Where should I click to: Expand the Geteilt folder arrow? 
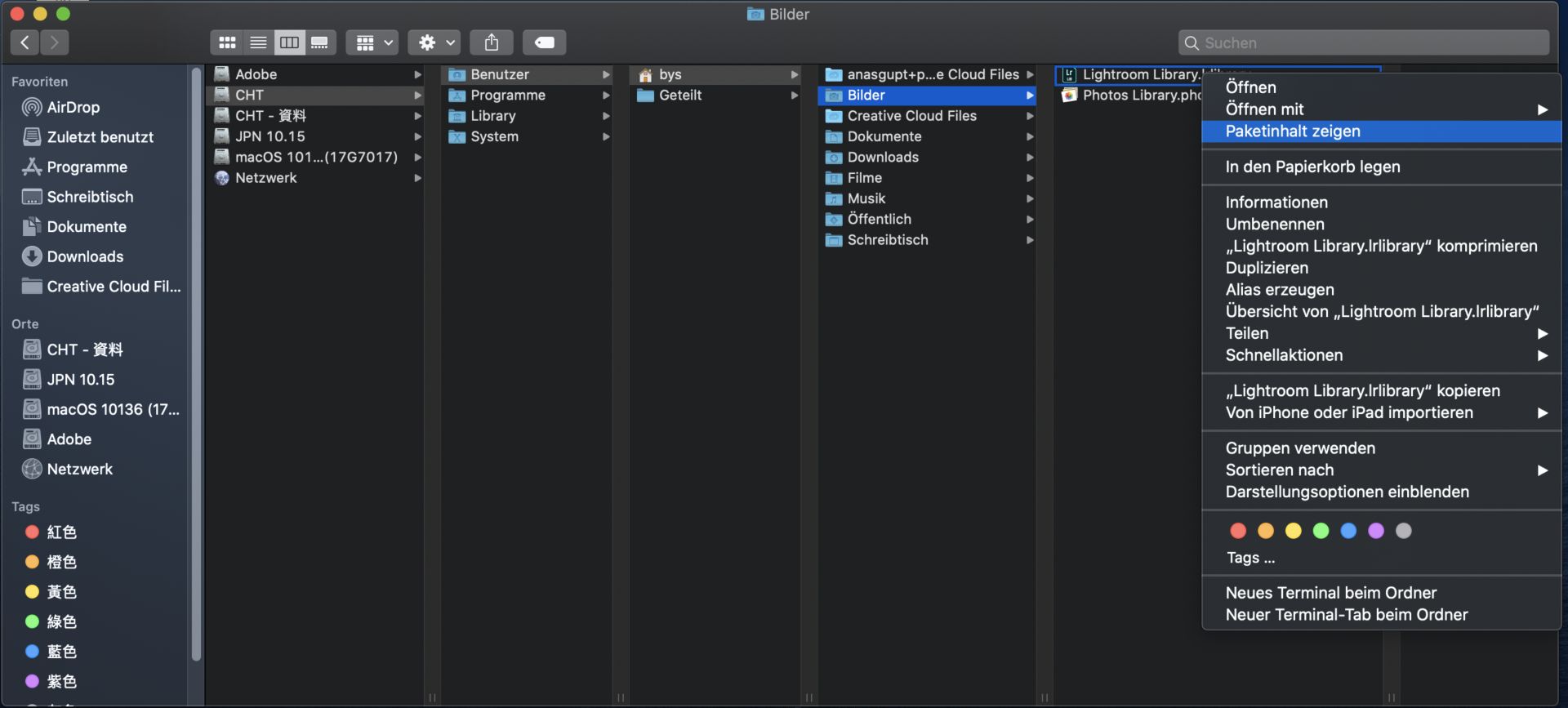coord(794,95)
